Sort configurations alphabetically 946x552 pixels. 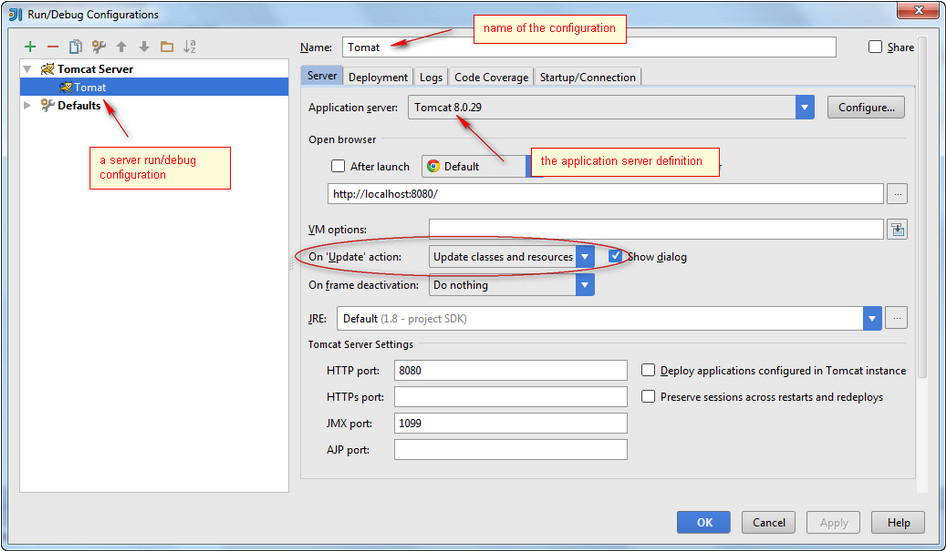pos(189,46)
